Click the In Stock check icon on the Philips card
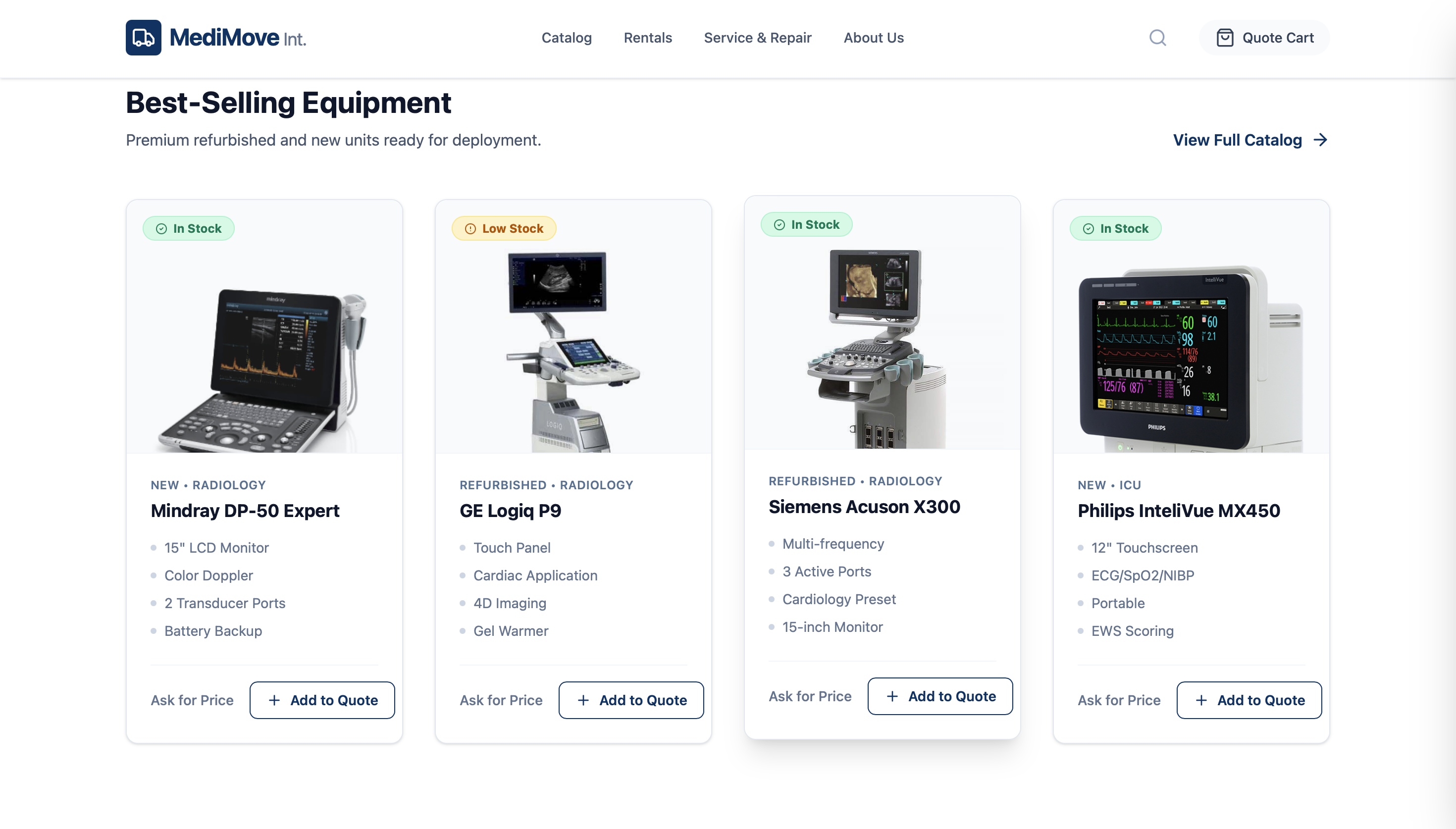This screenshot has width=1456, height=829. 1089,229
